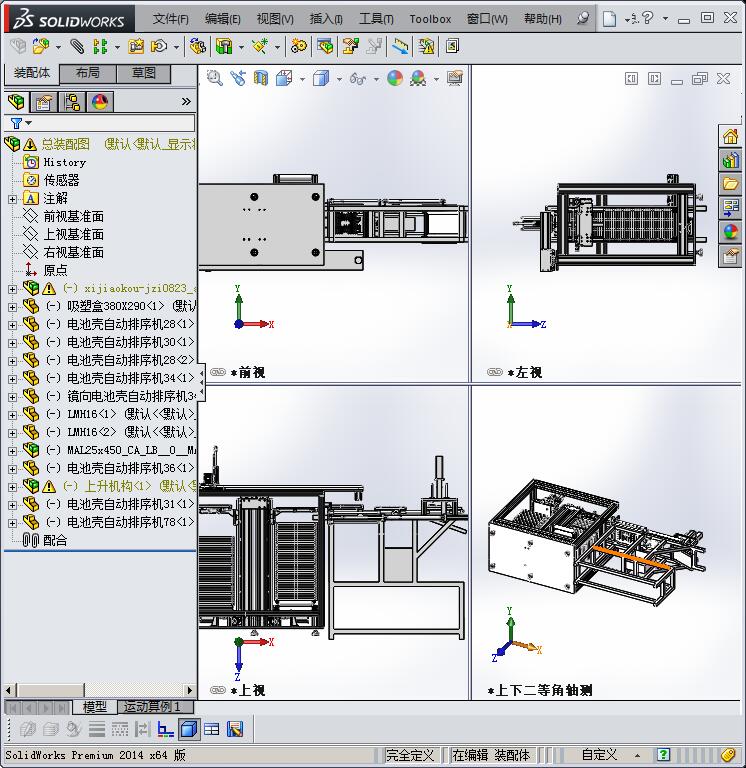Viewport: 746px width, 768px height.
Task: Click the Apply Scene icon
Action: pos(418,78)
